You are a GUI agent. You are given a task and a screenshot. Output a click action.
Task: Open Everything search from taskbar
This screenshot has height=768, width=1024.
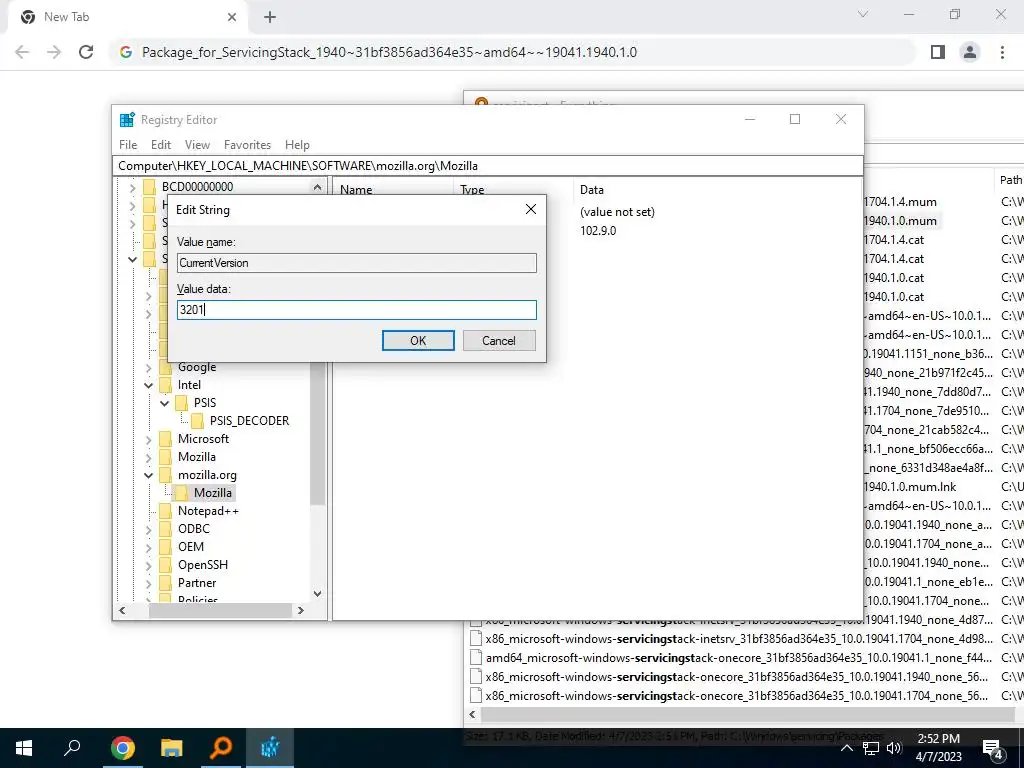(221, 748)
